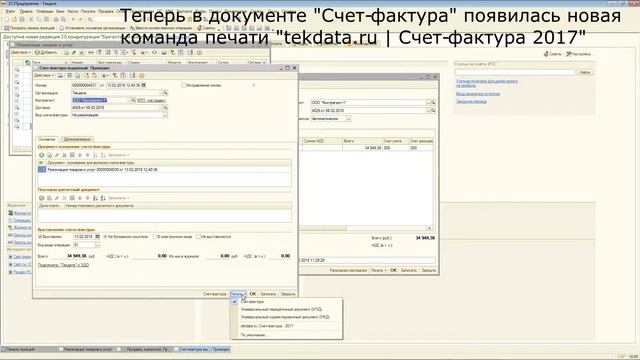640x360 pixels.
Task: Click horizontal scrollbar right arrow in back window
Action: click(429, 228)
